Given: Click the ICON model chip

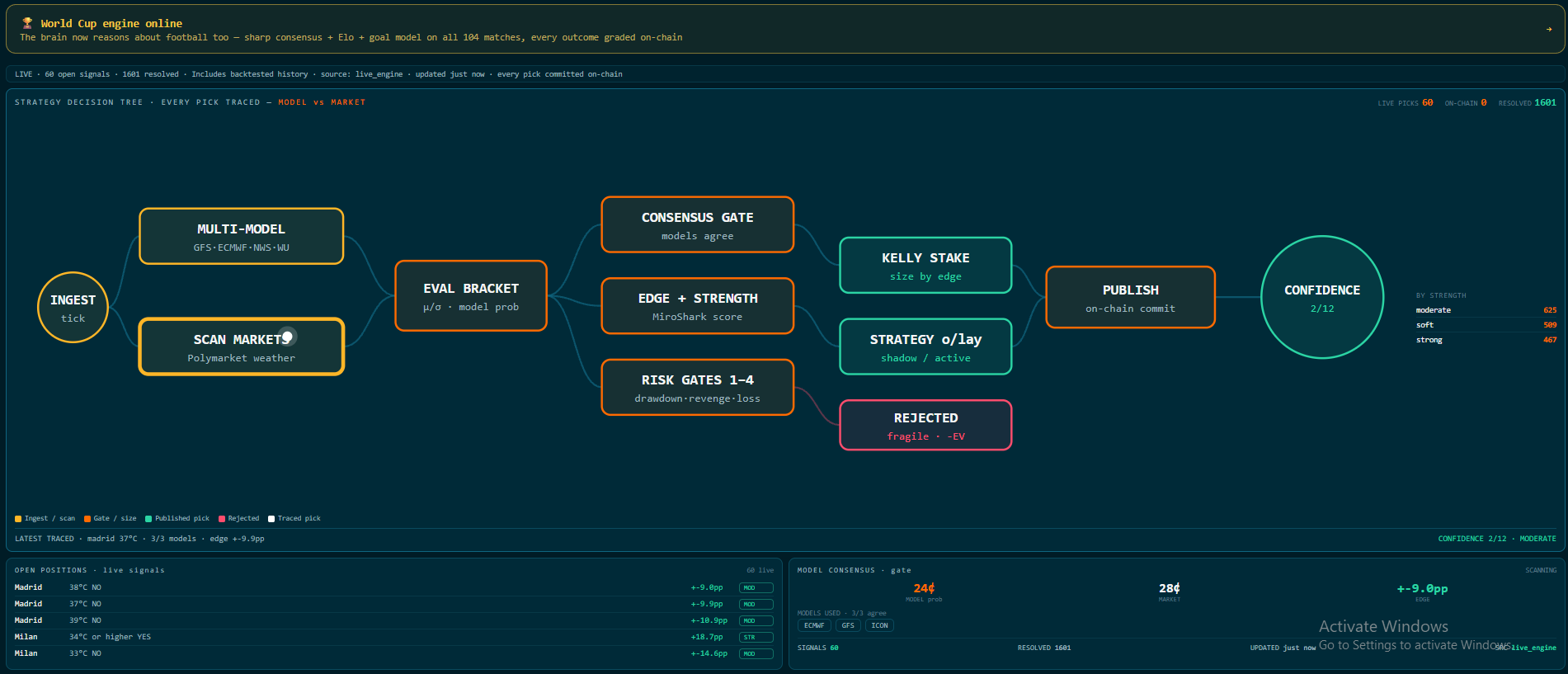Looking at the screenshot, I should 879,625.
